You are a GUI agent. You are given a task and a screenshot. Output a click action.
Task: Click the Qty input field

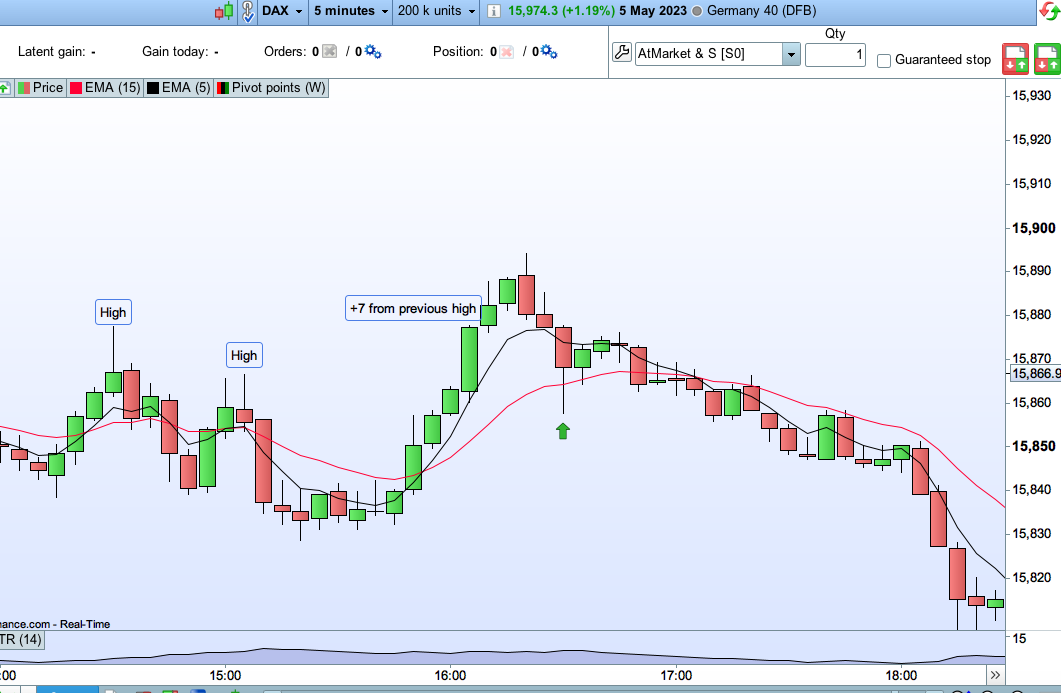835,54
